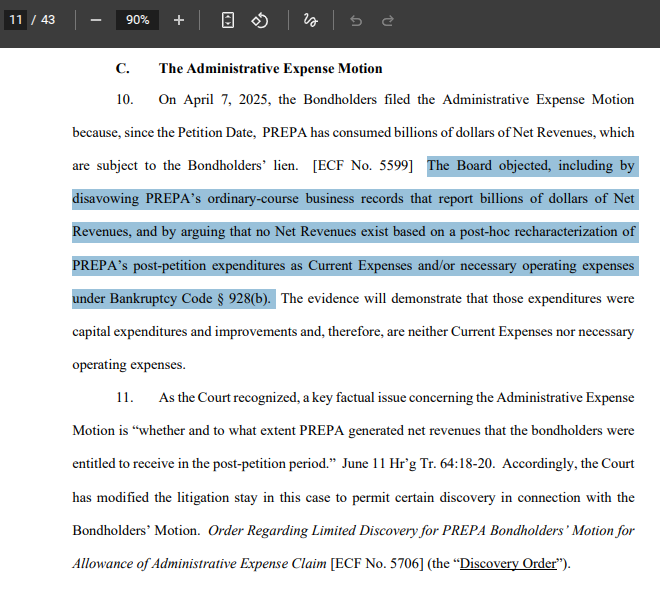Click the citation "[ECF No. 5706]"
This screenshot has width=660, height=600.
point(377,563)
